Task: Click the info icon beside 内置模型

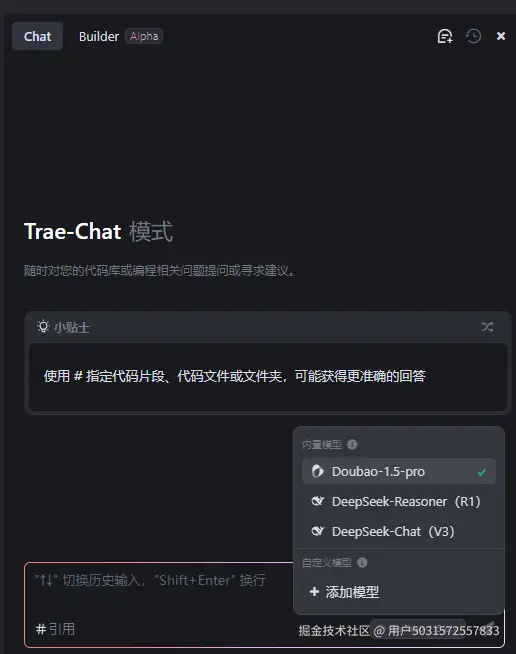Action: click(x=352, y=445)
